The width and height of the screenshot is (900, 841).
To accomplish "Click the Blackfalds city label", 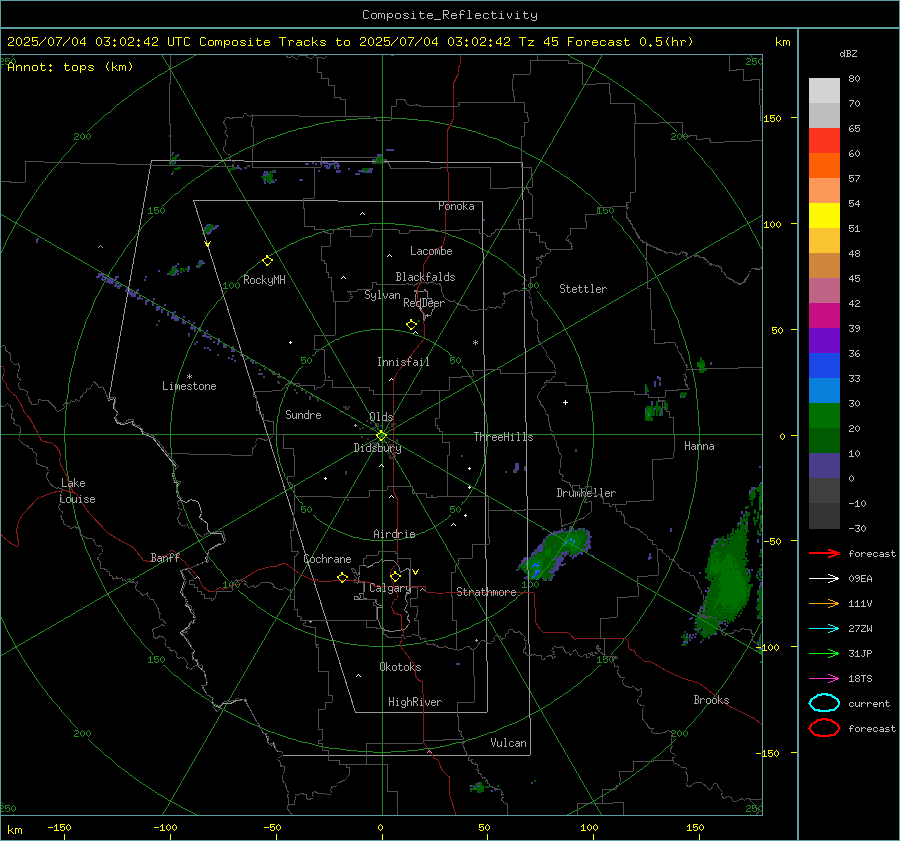I will [425, 277].
